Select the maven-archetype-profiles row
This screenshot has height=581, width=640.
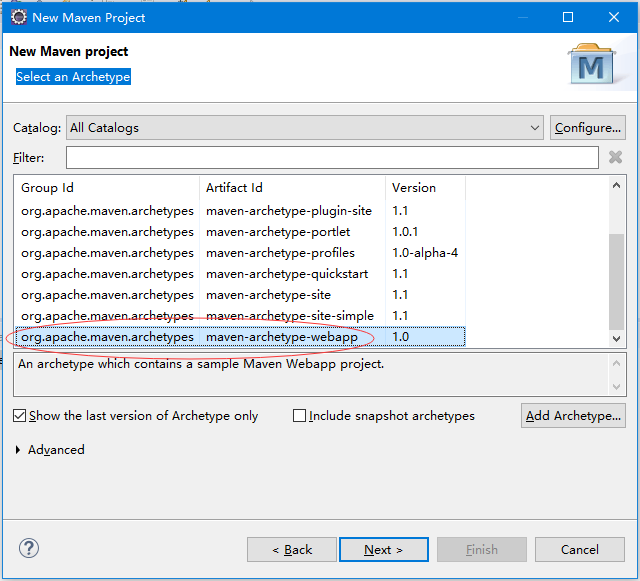[x=240, y=253]
